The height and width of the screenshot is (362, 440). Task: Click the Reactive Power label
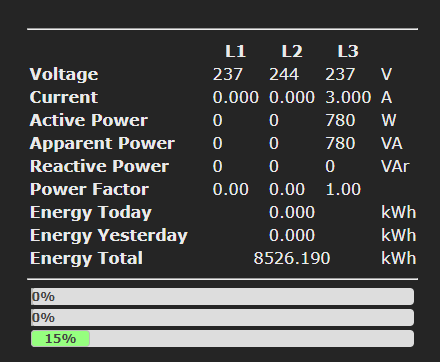click(x=99, y=166)
